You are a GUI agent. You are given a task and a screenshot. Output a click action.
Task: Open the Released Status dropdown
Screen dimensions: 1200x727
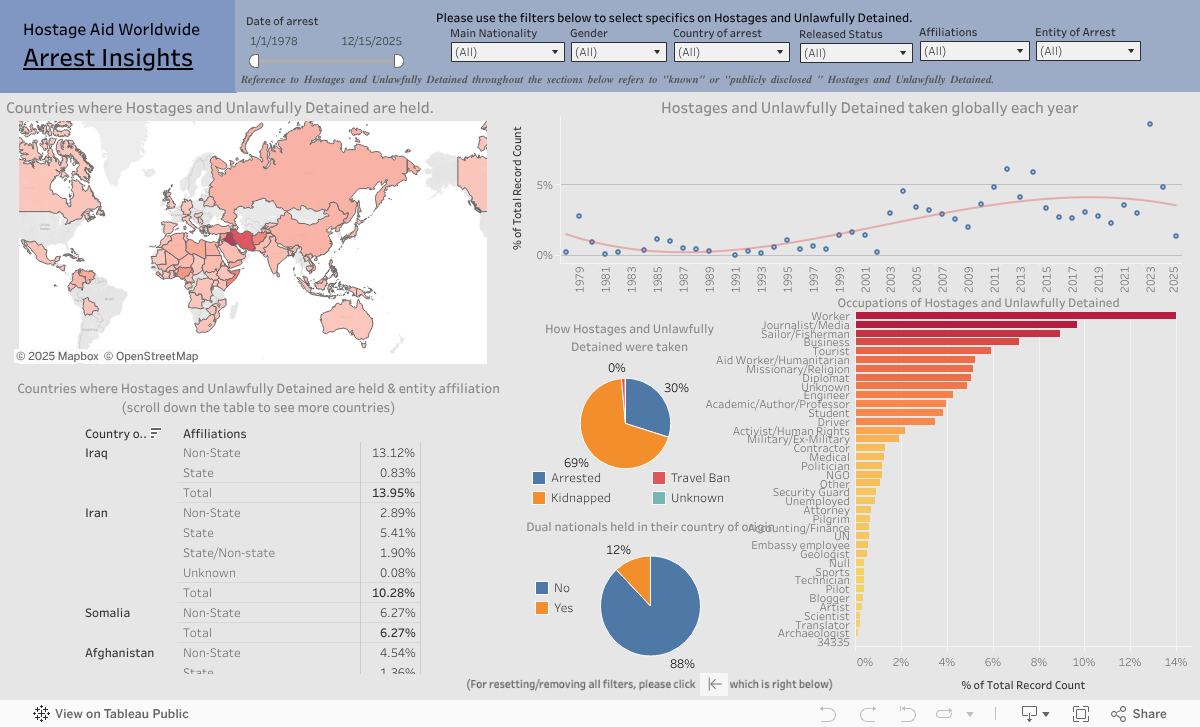853,53
